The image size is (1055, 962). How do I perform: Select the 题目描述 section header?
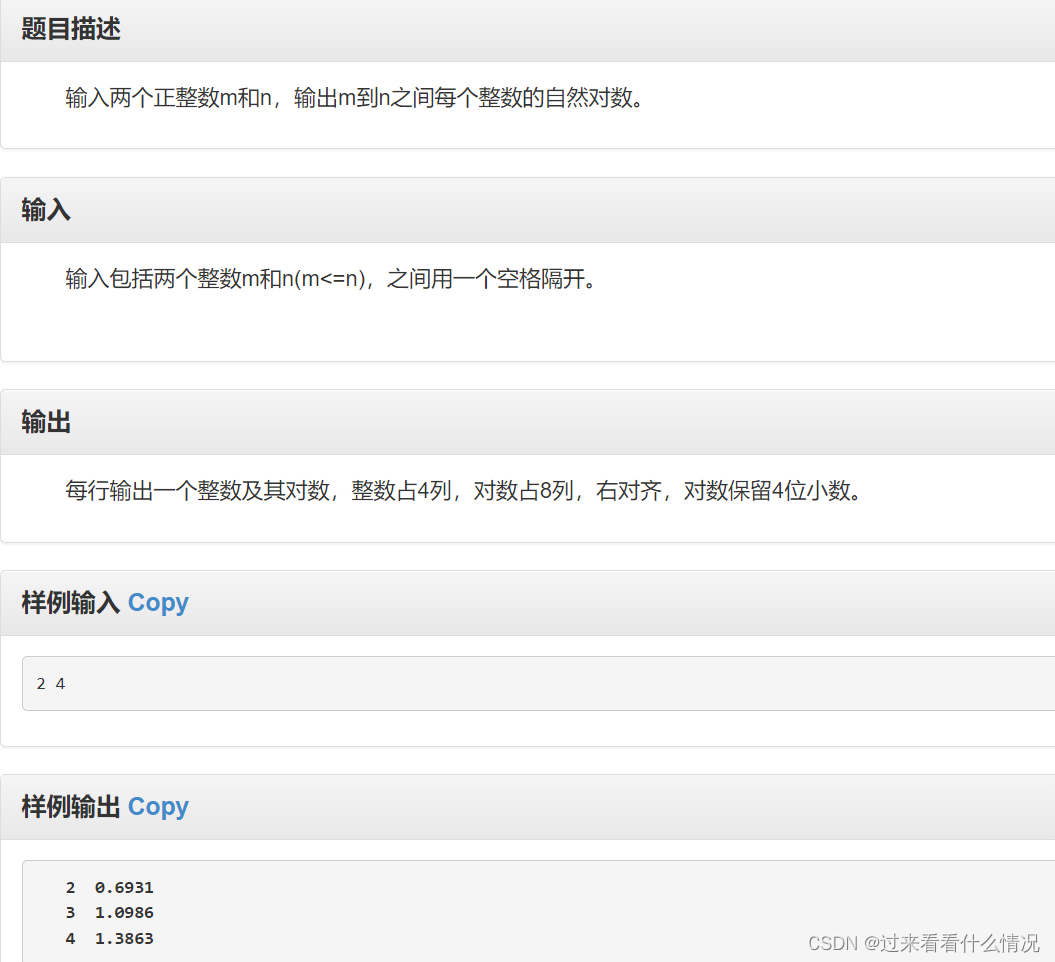68,29
